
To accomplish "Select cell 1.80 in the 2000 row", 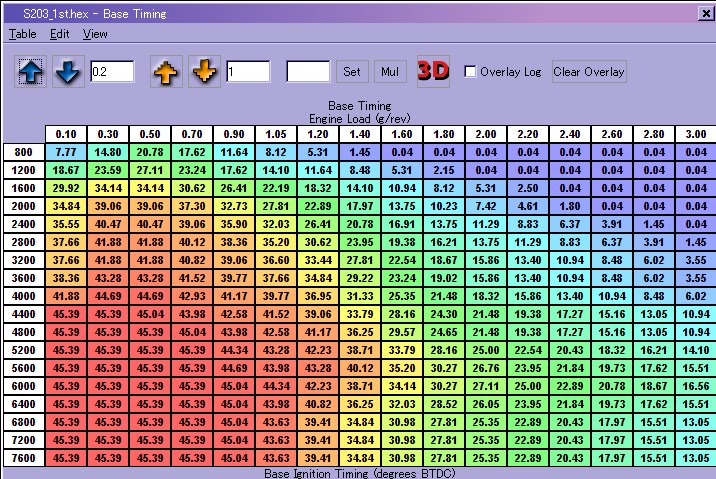I will (x=570, y=206).
